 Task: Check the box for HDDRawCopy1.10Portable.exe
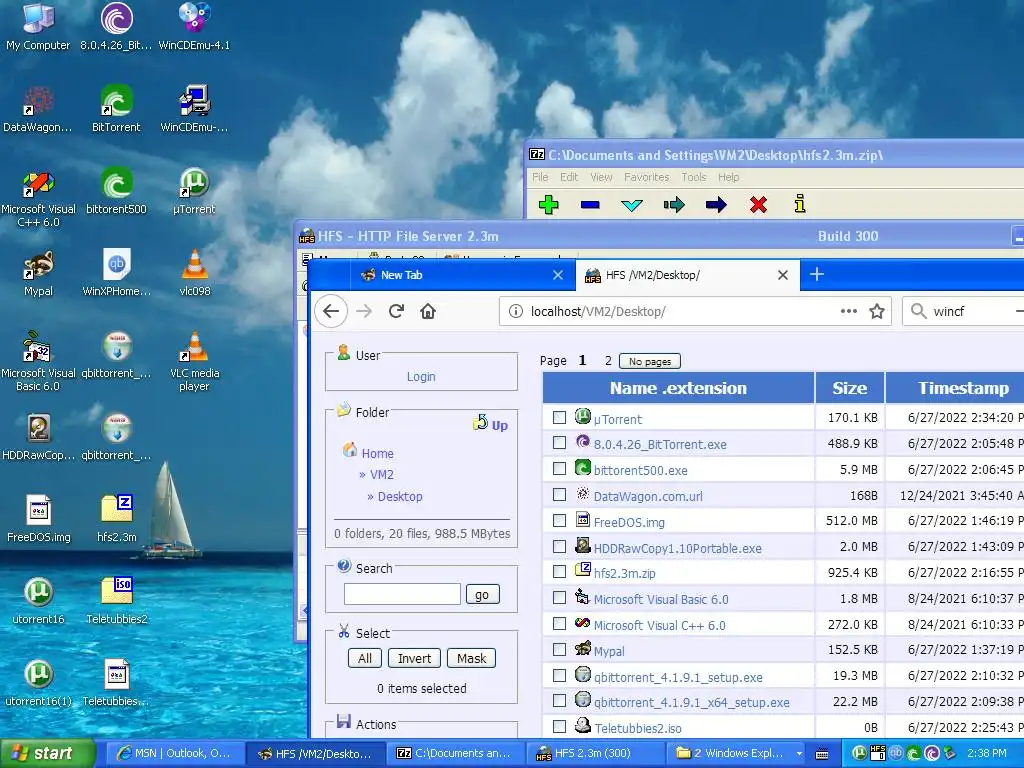point(559,546)
